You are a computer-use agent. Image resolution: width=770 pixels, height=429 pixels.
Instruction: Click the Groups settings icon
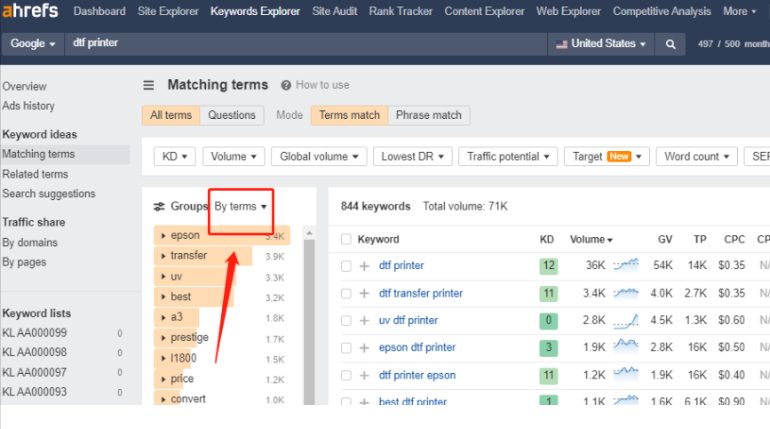click(159, 207)
